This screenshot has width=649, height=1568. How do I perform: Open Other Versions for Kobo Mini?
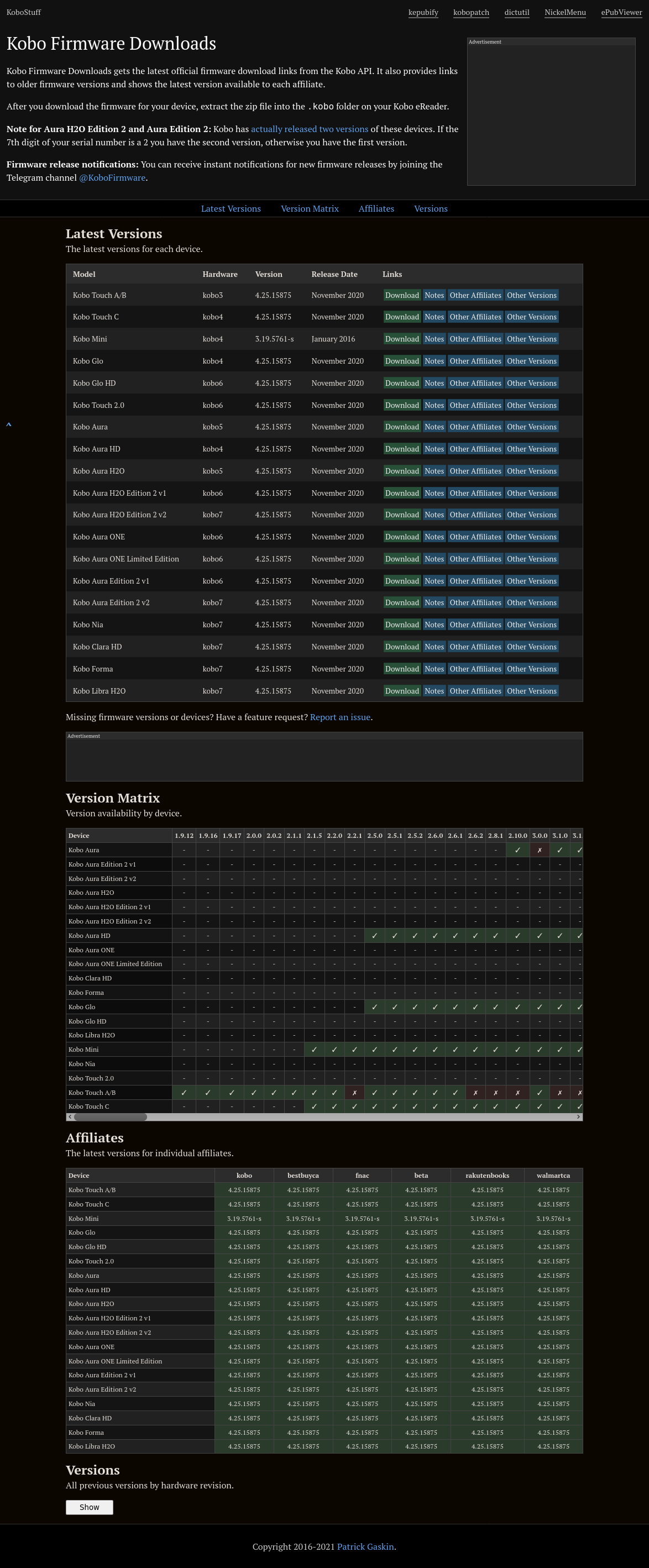pos(531,339)
